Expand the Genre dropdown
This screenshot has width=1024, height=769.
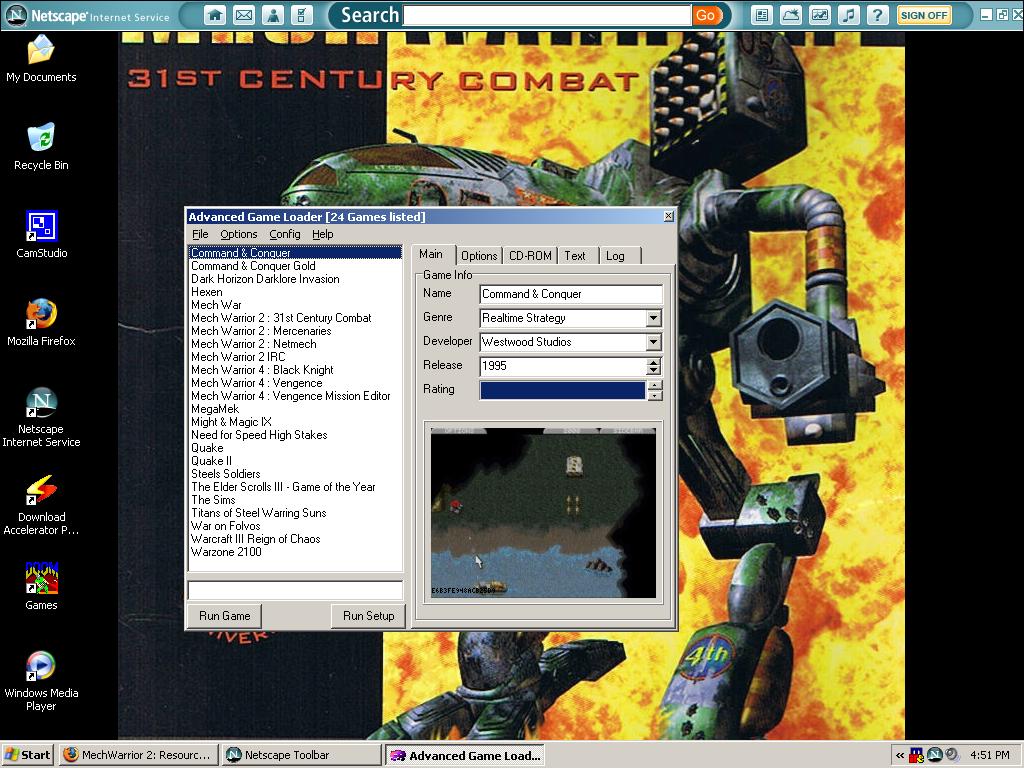[653, 318]
